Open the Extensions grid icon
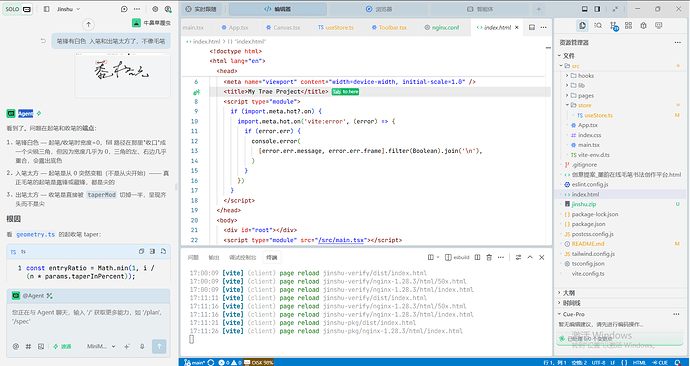 628,26
